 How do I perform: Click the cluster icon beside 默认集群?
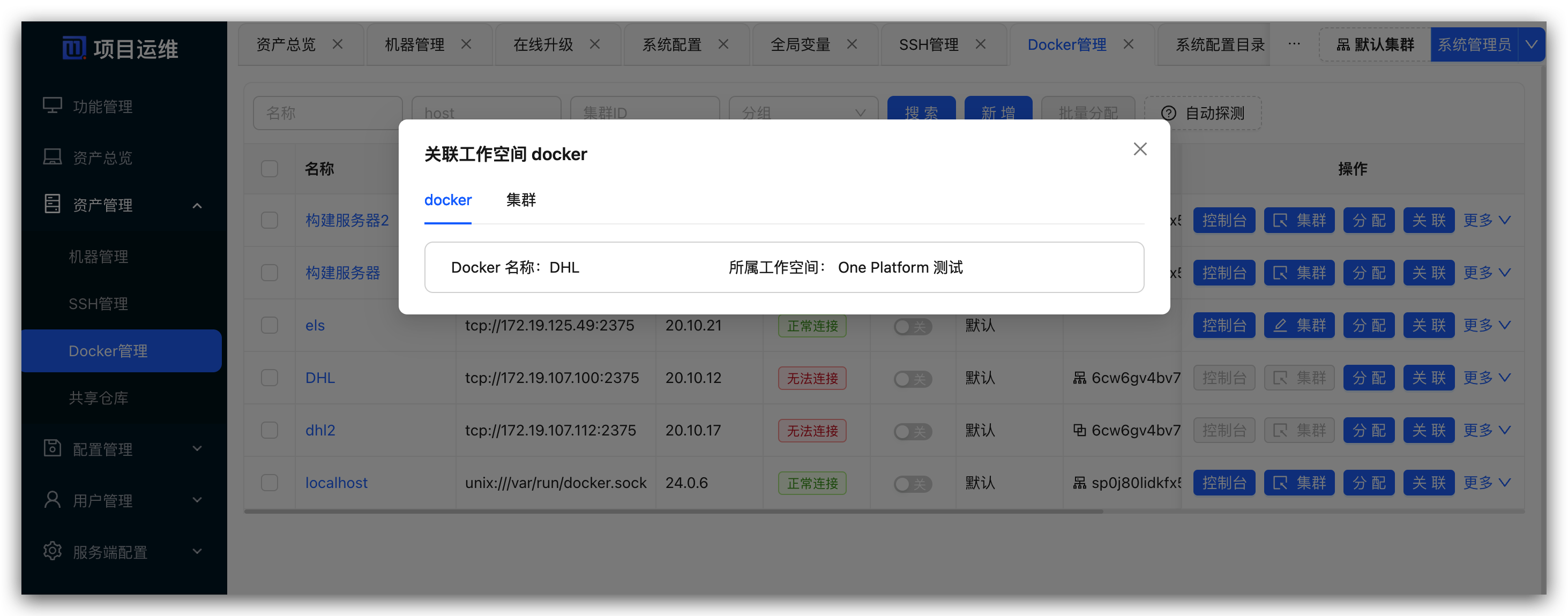[1343, 45]
